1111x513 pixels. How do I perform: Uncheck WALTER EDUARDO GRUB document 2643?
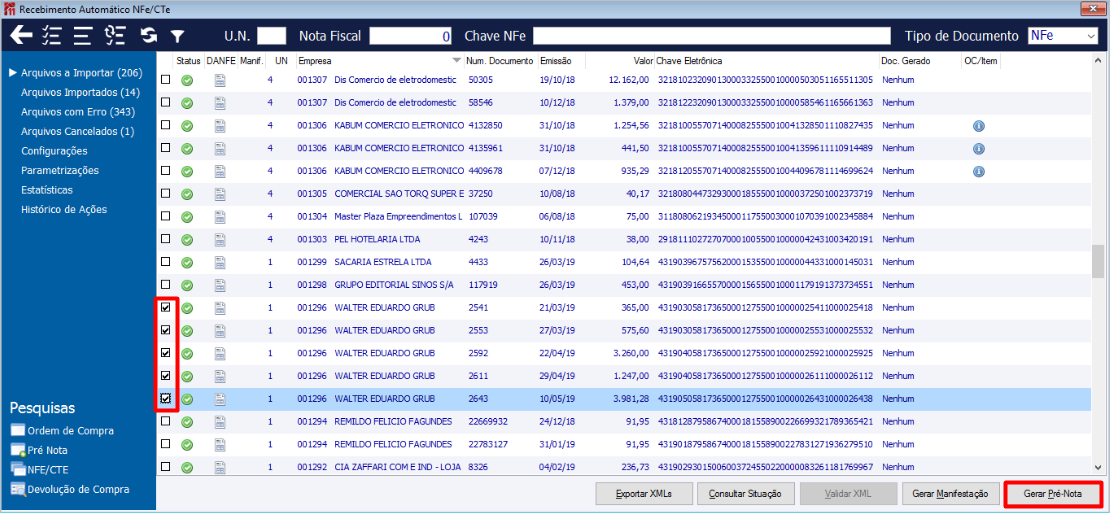click(x=166, y=398)
